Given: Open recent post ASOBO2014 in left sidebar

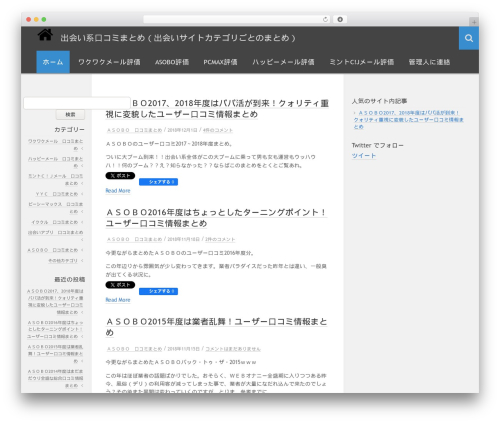Looking at the screenshot, I should (55, 378).
